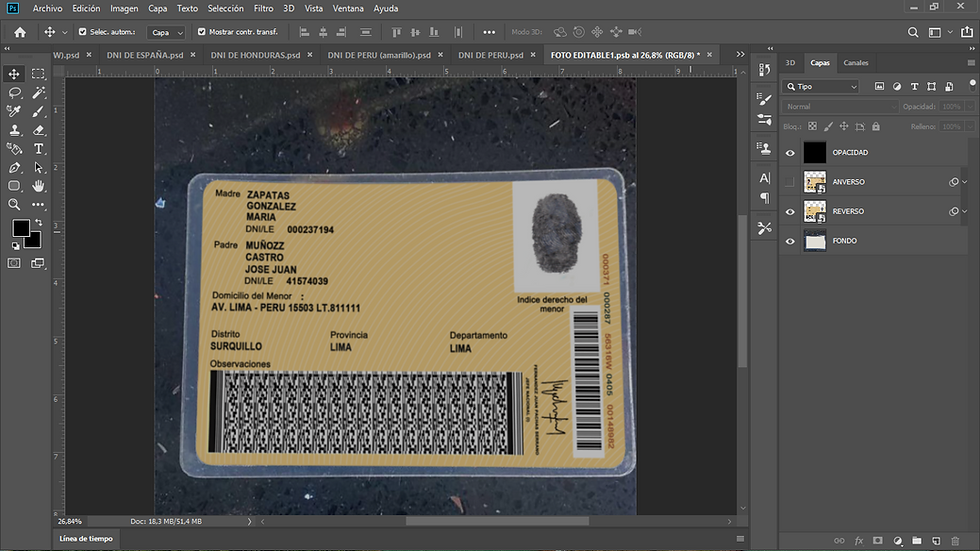Viewport: 980px width, 551px height.
Task: Toggle the Selec. autom. checkbox
Action: pyautogui.click(x=82, y=31)
